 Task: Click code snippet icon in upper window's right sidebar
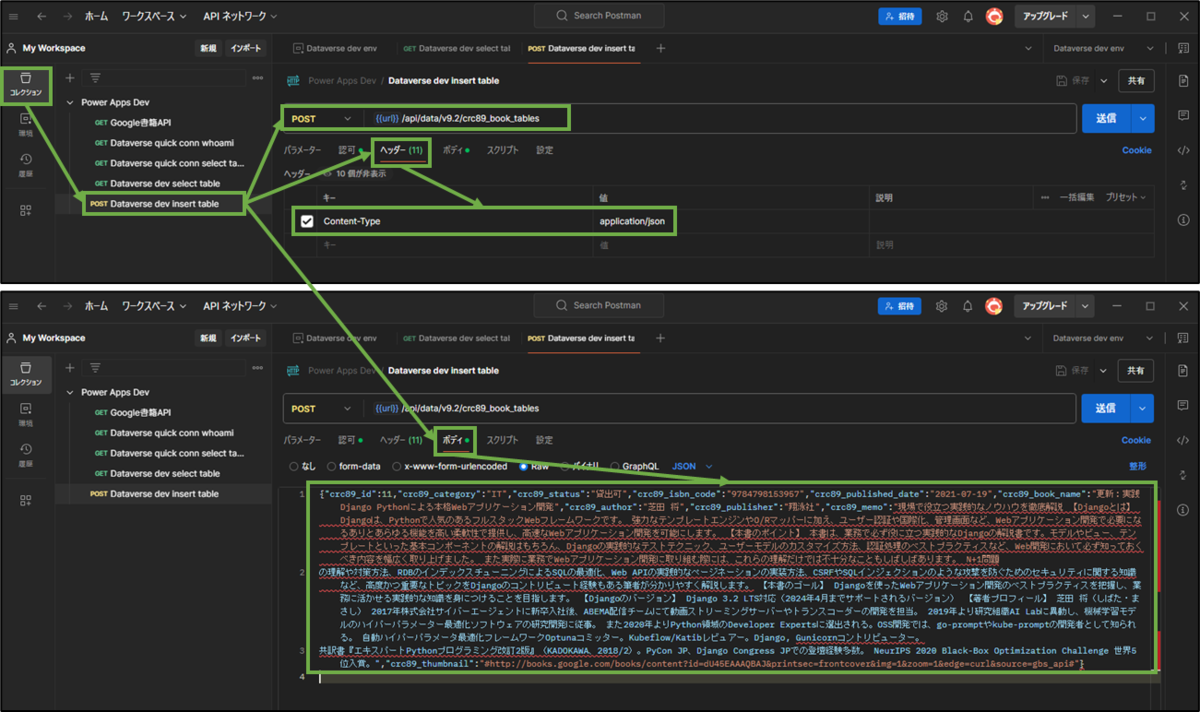click(1183, 150)
